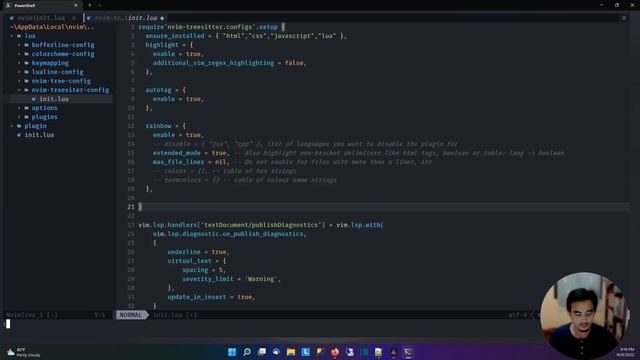Expand the lualine-config folder

pyautogui.click(x=19, y=72)
